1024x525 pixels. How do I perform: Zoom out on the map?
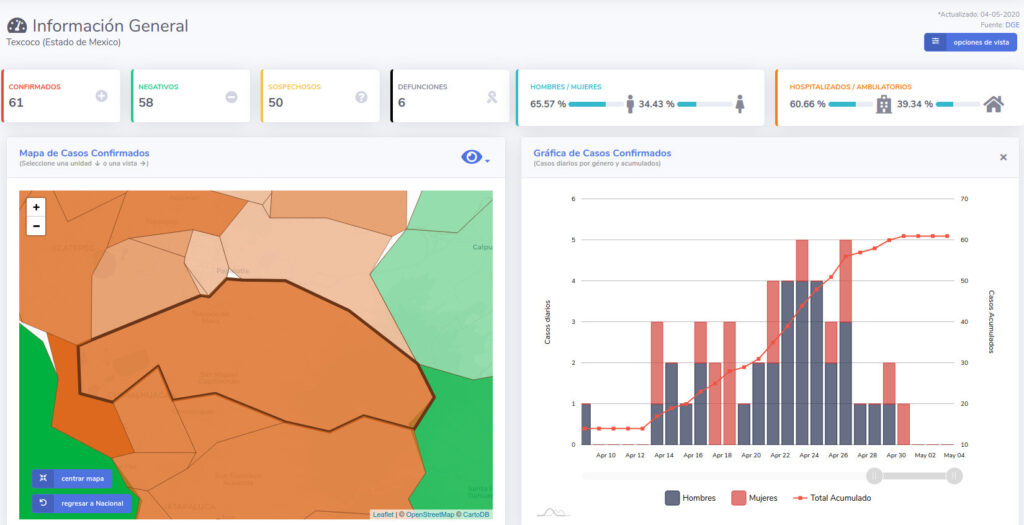coord(36,226)
